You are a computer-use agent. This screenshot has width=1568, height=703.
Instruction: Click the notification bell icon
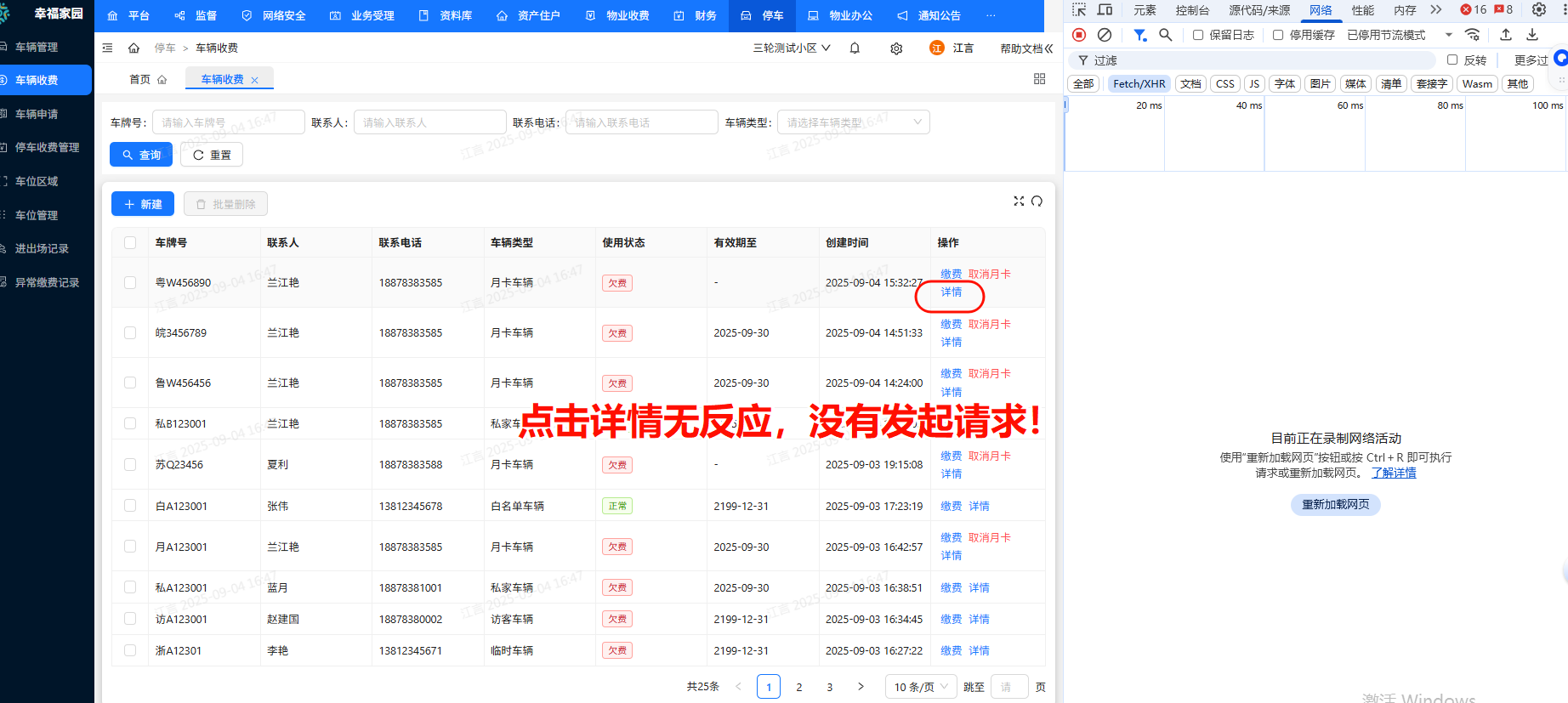855,48
